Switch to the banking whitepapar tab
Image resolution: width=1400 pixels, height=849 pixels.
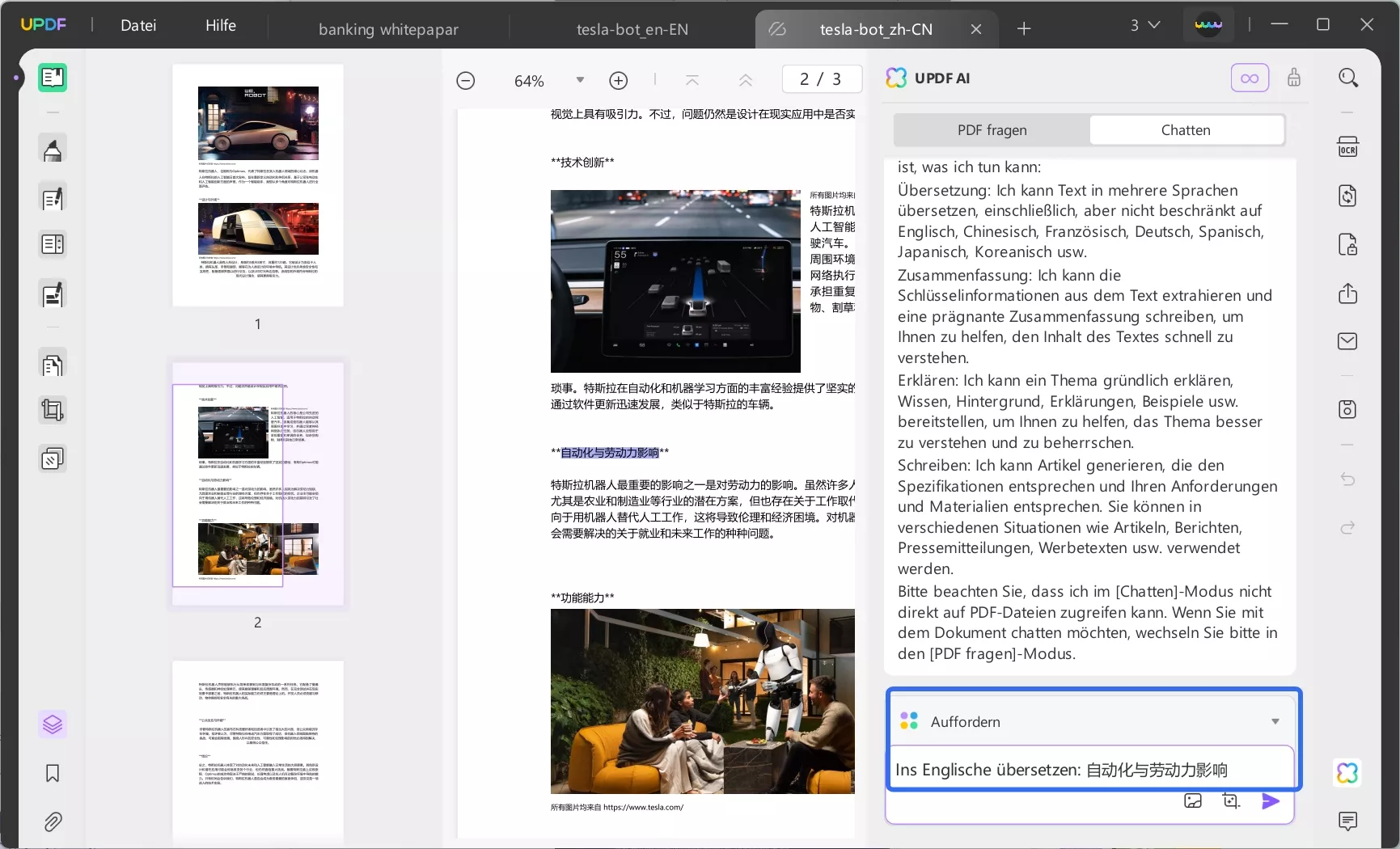pyautogui.click(x=388, y=29)
